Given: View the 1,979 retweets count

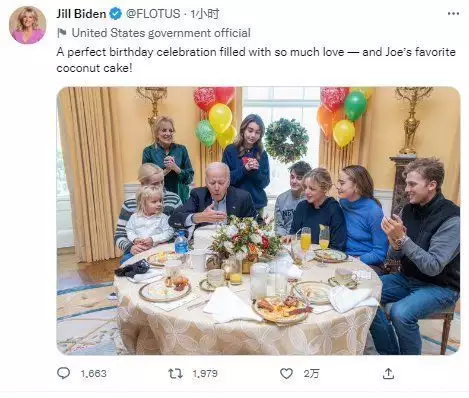Looking at the screenshot, I should click(x=205, y=373).
